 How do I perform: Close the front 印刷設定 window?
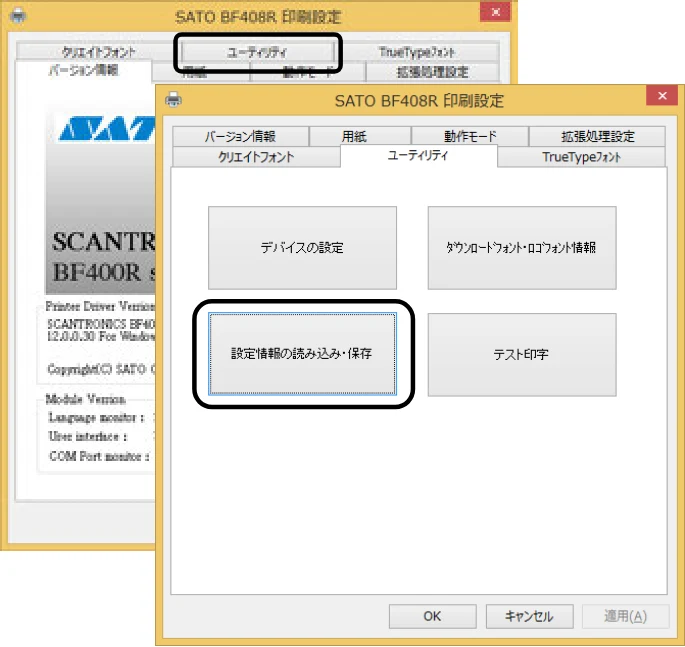click(x=662, y=96)
